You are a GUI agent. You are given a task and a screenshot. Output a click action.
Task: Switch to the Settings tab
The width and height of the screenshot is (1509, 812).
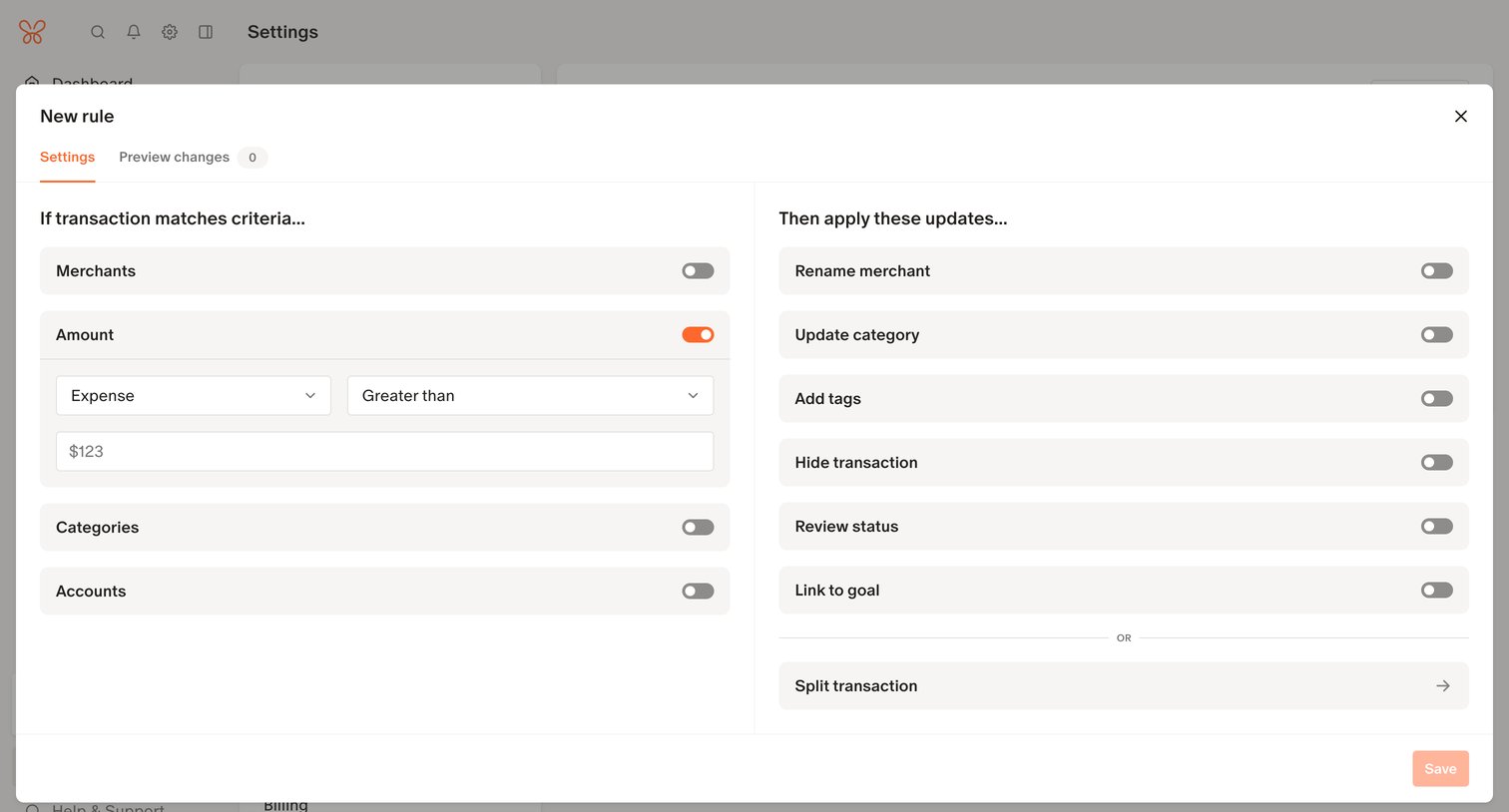(x=67, y=158)
